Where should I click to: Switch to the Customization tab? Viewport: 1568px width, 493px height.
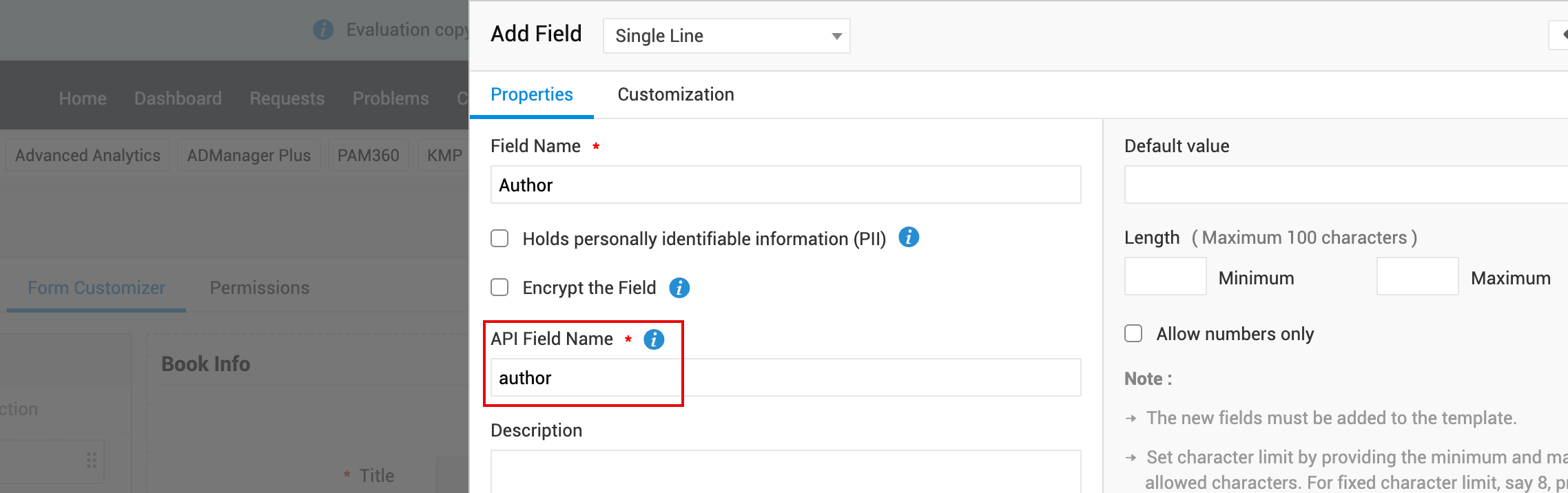(x=675, y=94)
